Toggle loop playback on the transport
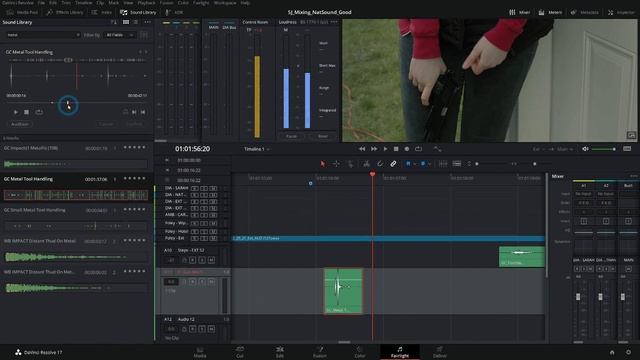This screenshot has width=640, height=360. (x=418, y=149)
